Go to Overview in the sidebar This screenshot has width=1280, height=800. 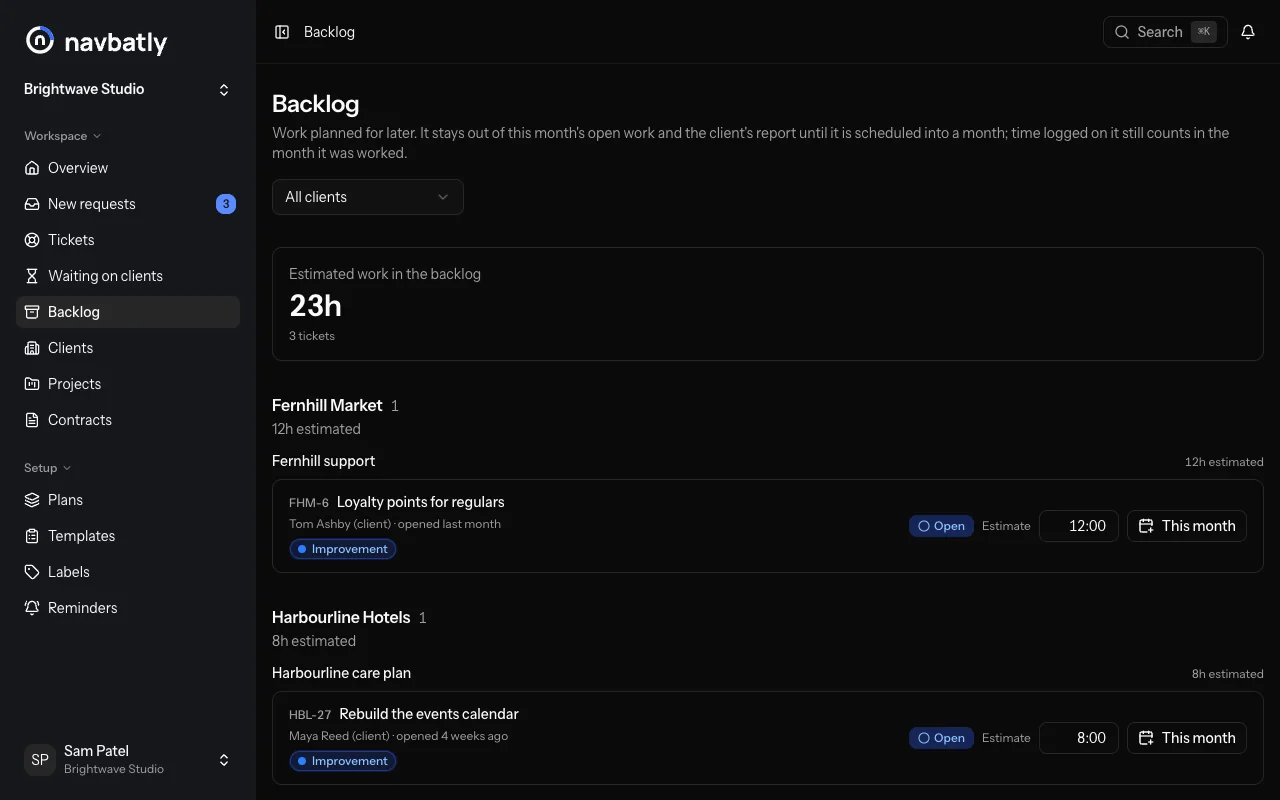click(128, 168)
